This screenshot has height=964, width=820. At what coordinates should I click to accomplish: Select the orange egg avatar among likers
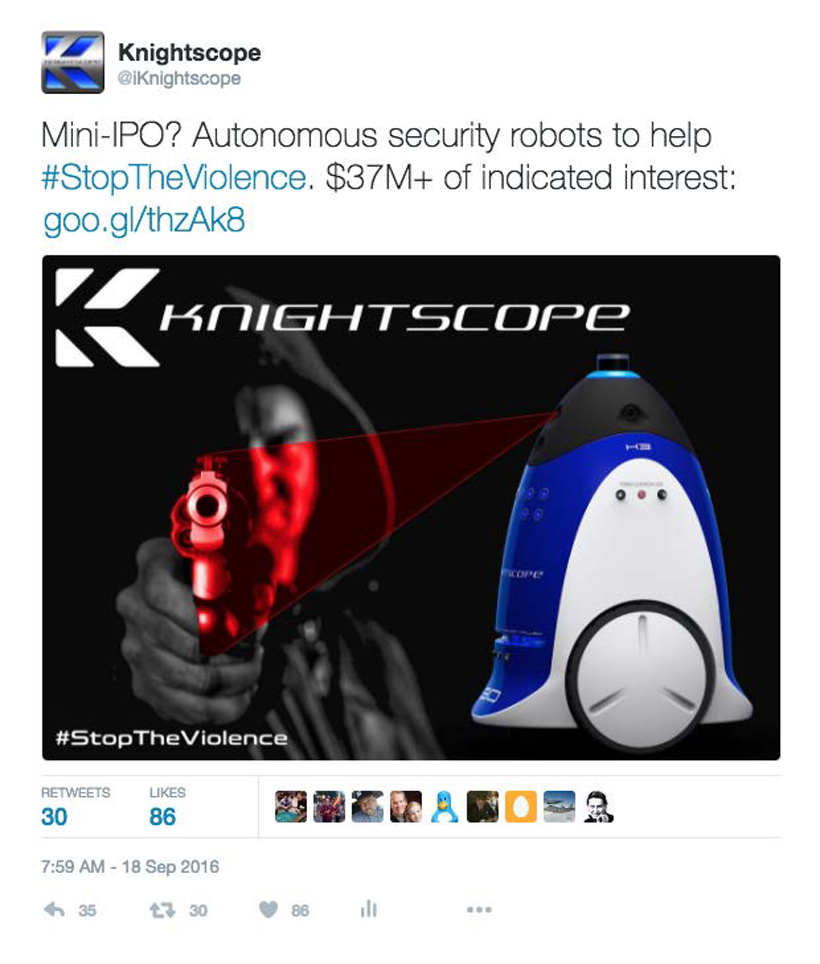pos(521,807)
